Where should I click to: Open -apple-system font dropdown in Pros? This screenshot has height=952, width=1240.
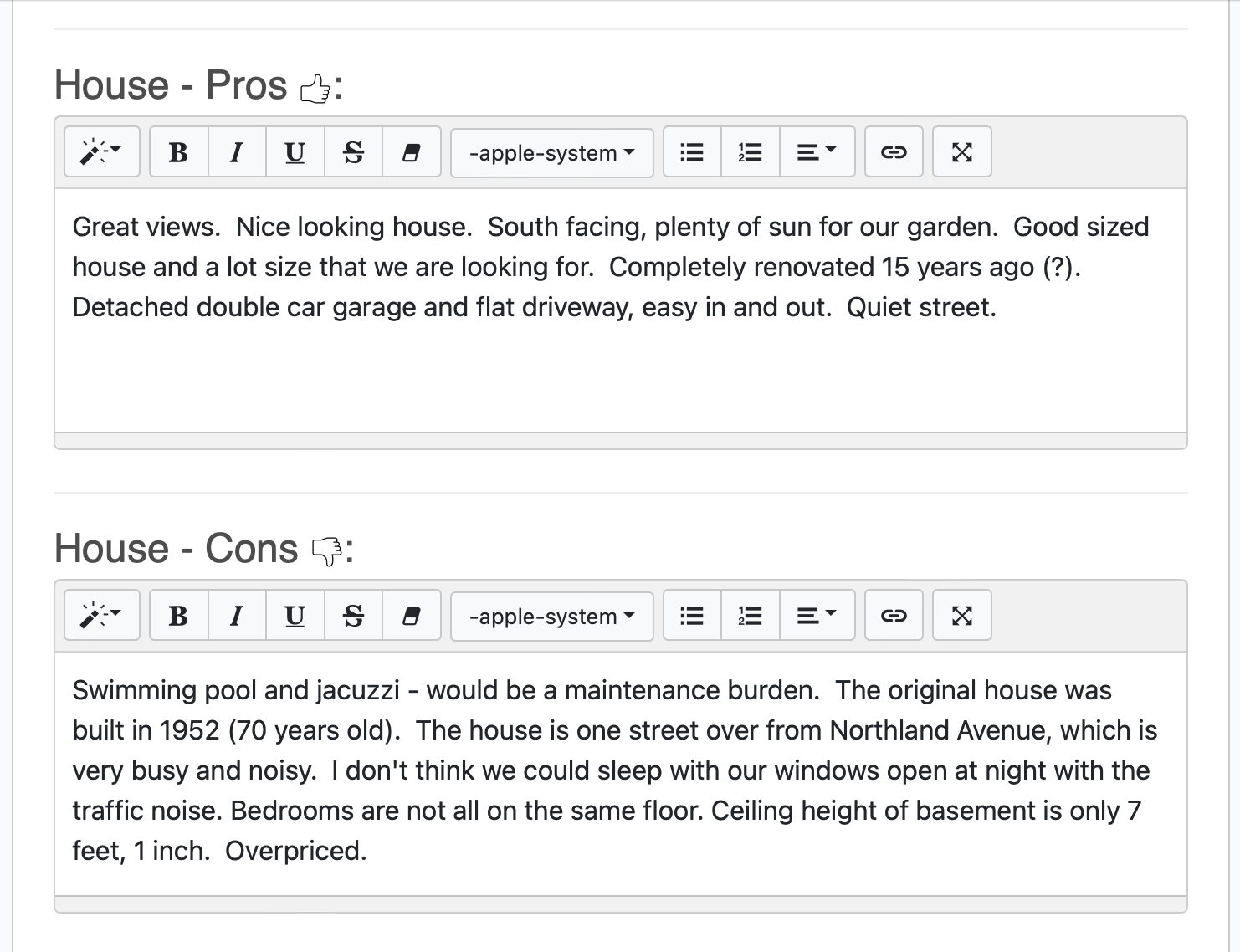click(x=551, y=152)
